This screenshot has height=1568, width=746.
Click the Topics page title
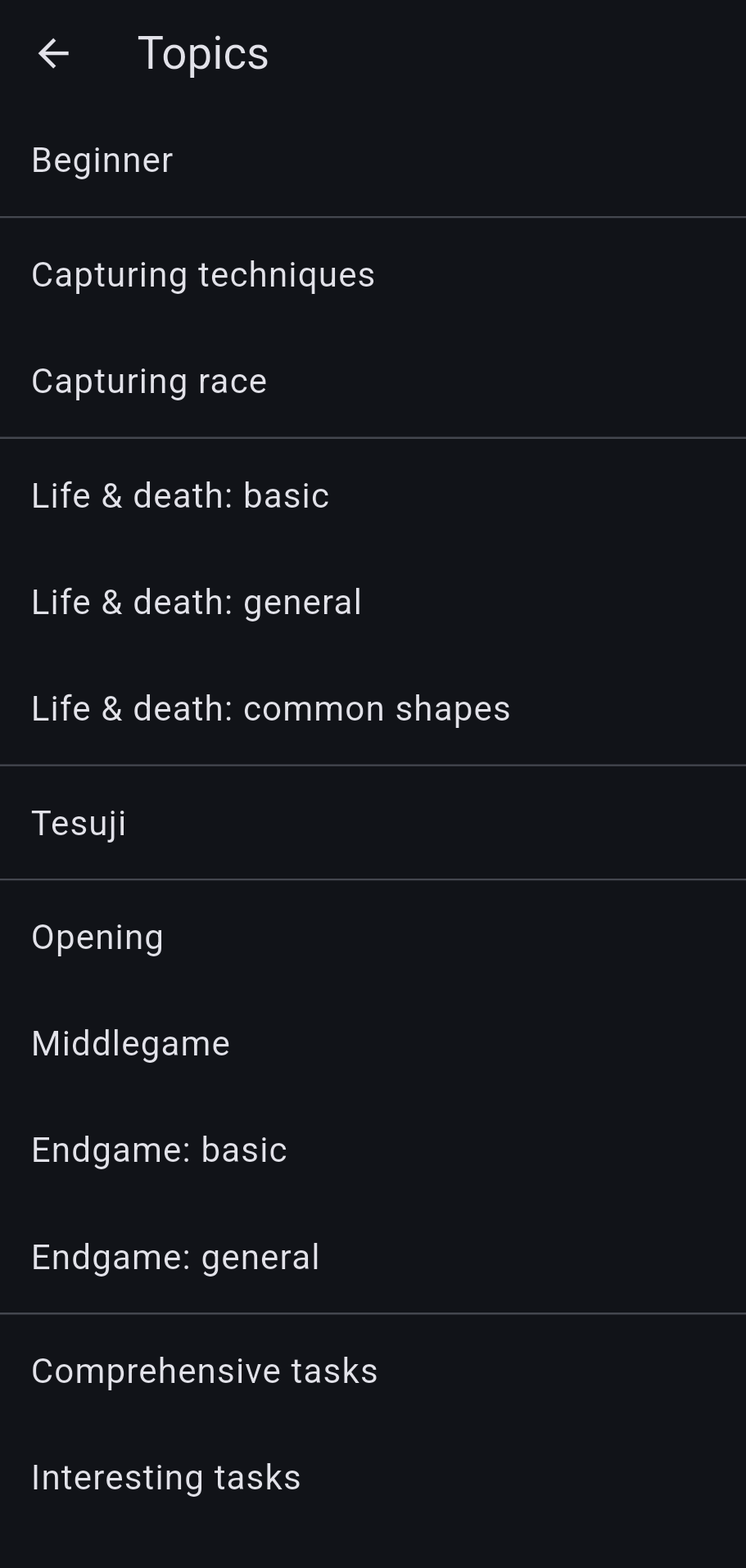(203, 54)
